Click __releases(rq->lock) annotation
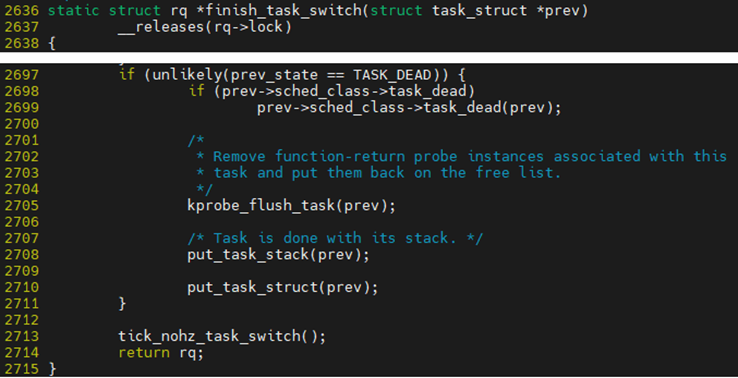The width and height of the screenshot is (738, 378). point(205,27)
